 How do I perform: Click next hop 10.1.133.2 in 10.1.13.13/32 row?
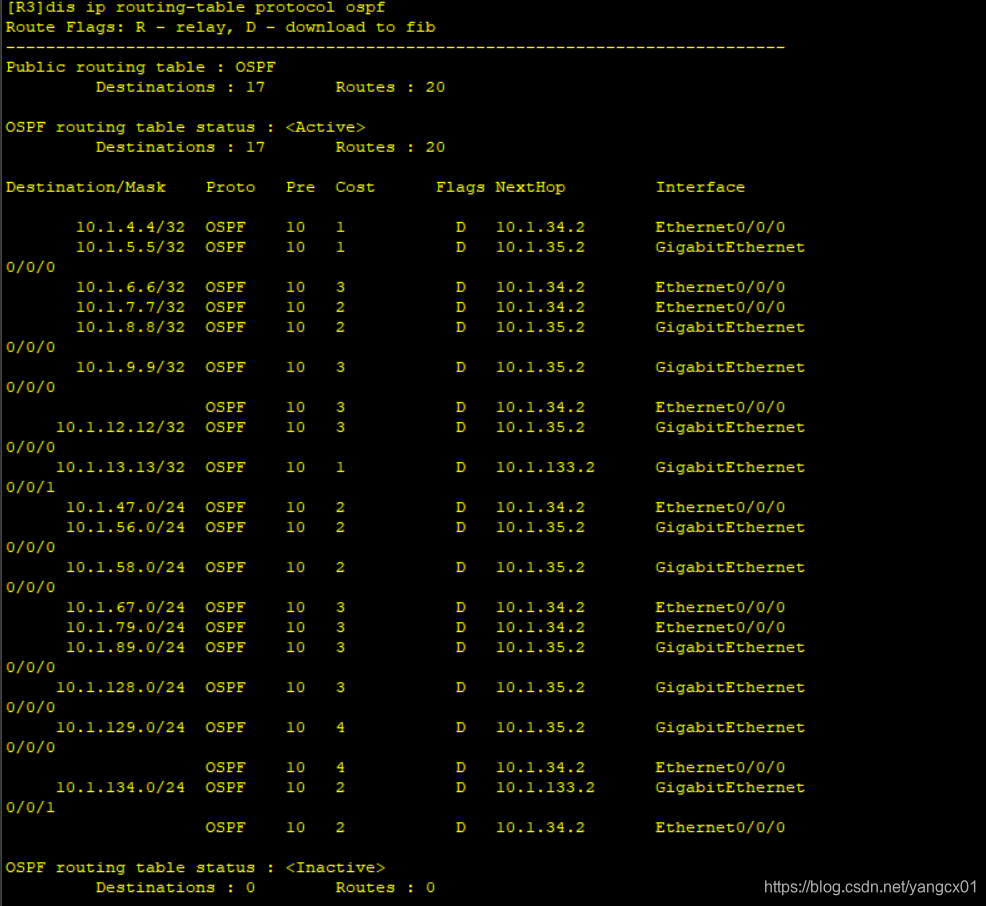click(545, 467)
